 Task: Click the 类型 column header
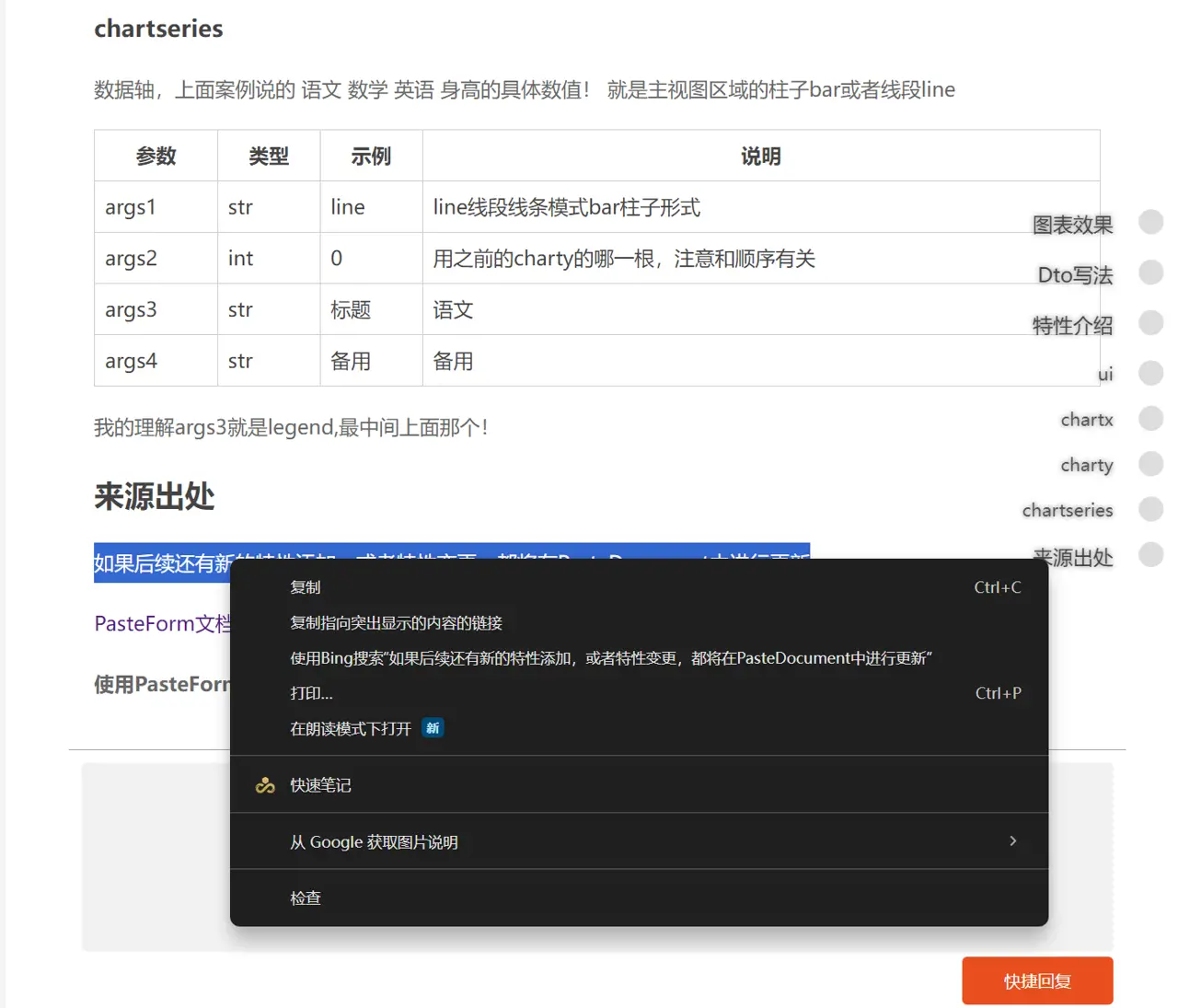(269, 156)
